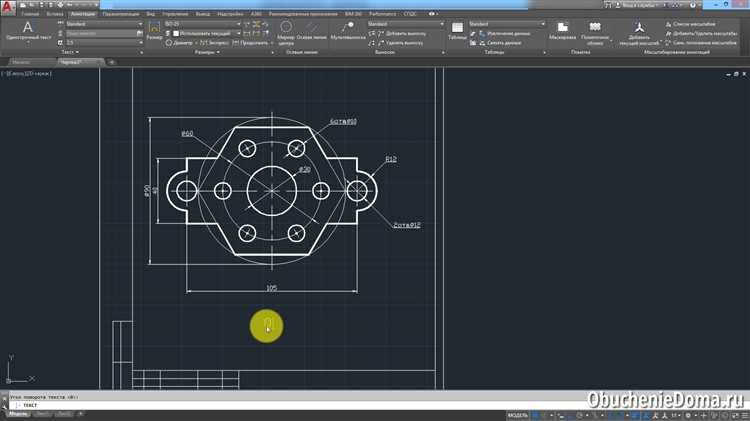Image resolution: width=750 pixels, height=421 pixels.
Task: Select the 105 dimension text in drawing
Action: 271,288
